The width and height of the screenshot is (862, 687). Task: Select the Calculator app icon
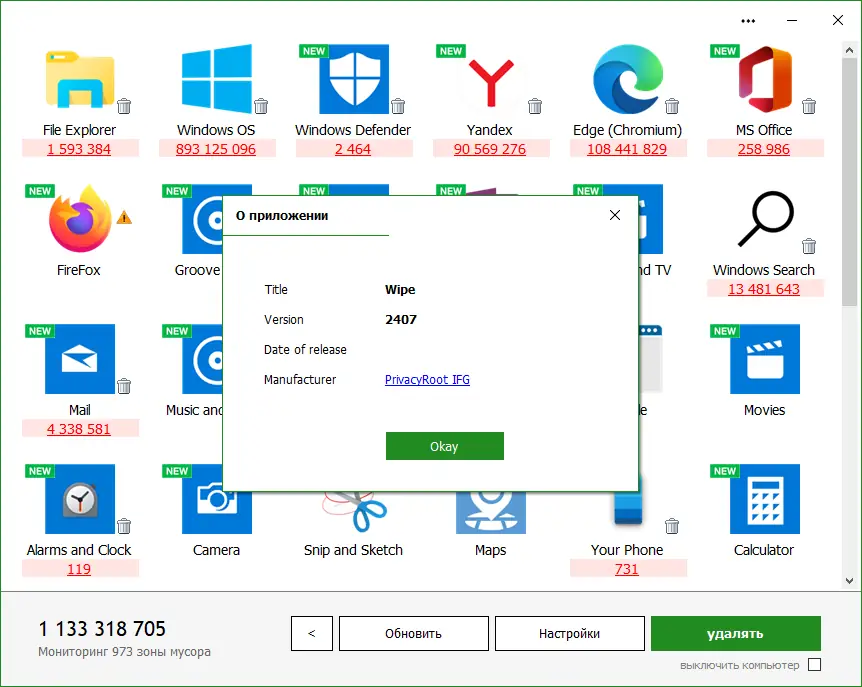click(765, 499)
